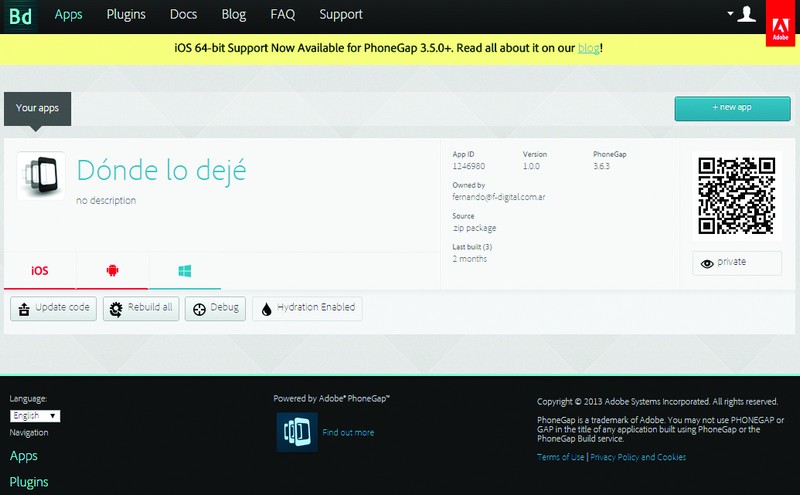Select the Your apps tab
Image resolution: width=800 pixels, height=495 pixels.
37,108
